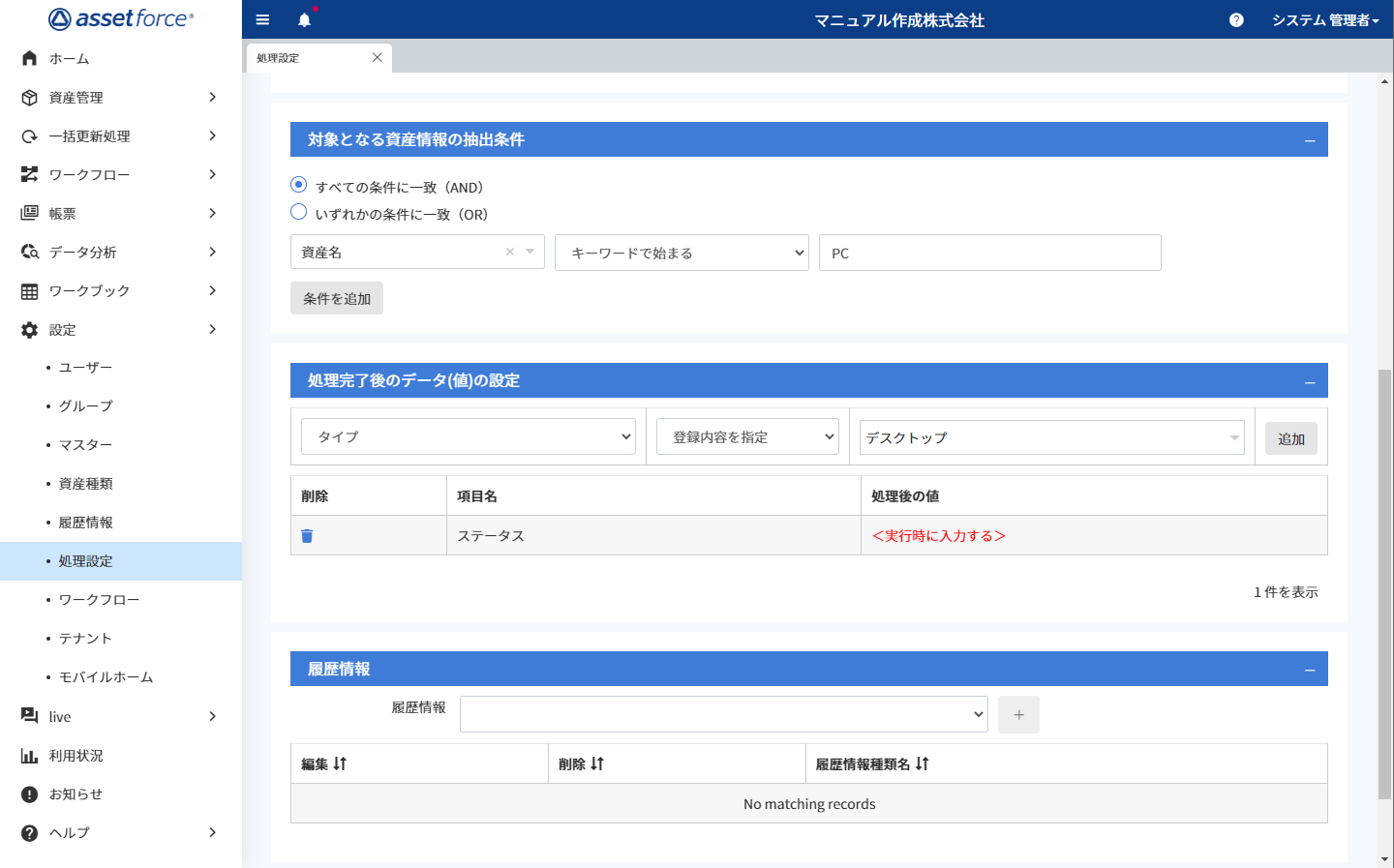Click the ステータス cell text
The width and height of the screenshot is (1394, 868).
point(491,535)
